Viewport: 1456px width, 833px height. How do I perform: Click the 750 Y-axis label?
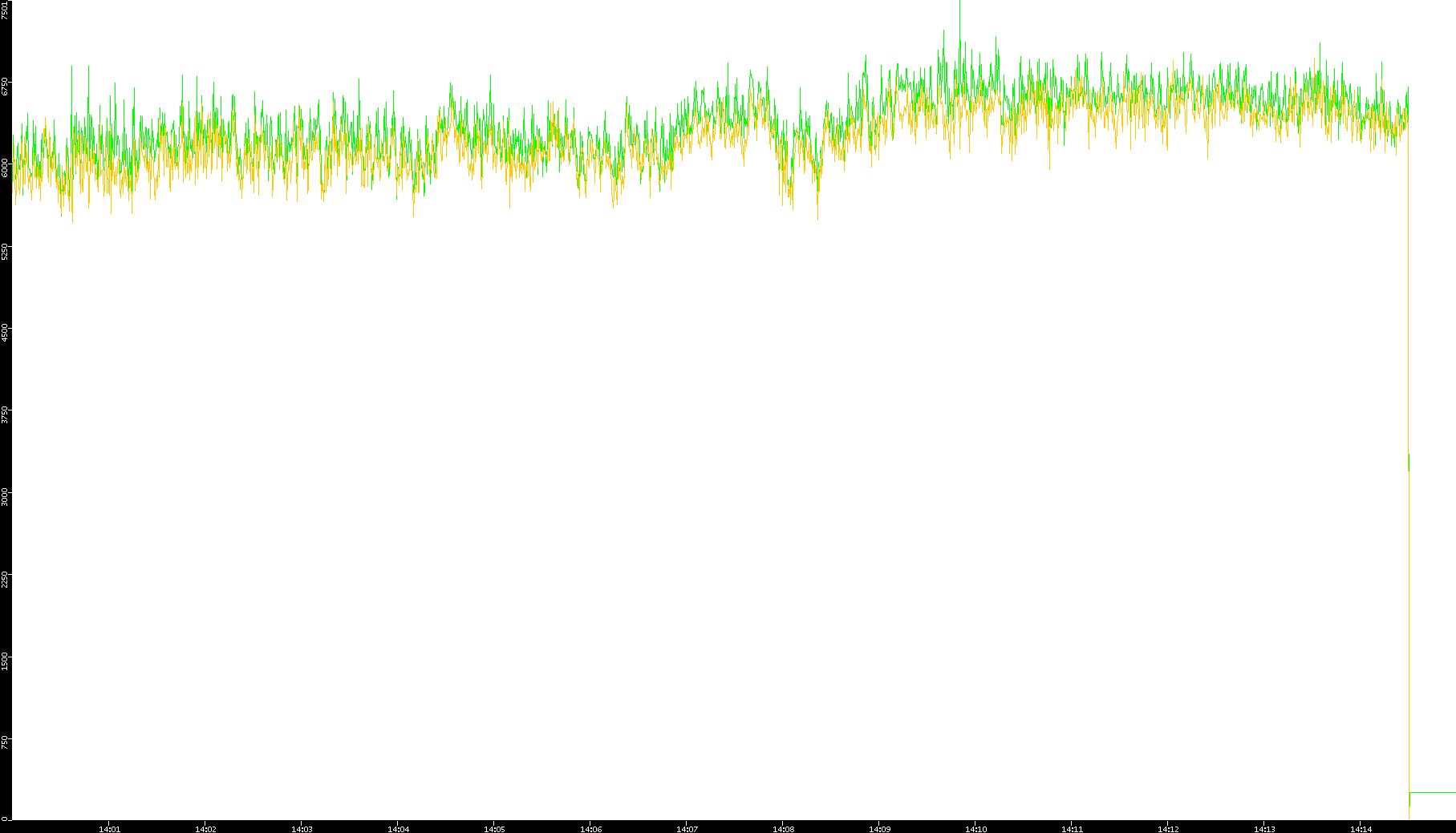tap(6, 742)
